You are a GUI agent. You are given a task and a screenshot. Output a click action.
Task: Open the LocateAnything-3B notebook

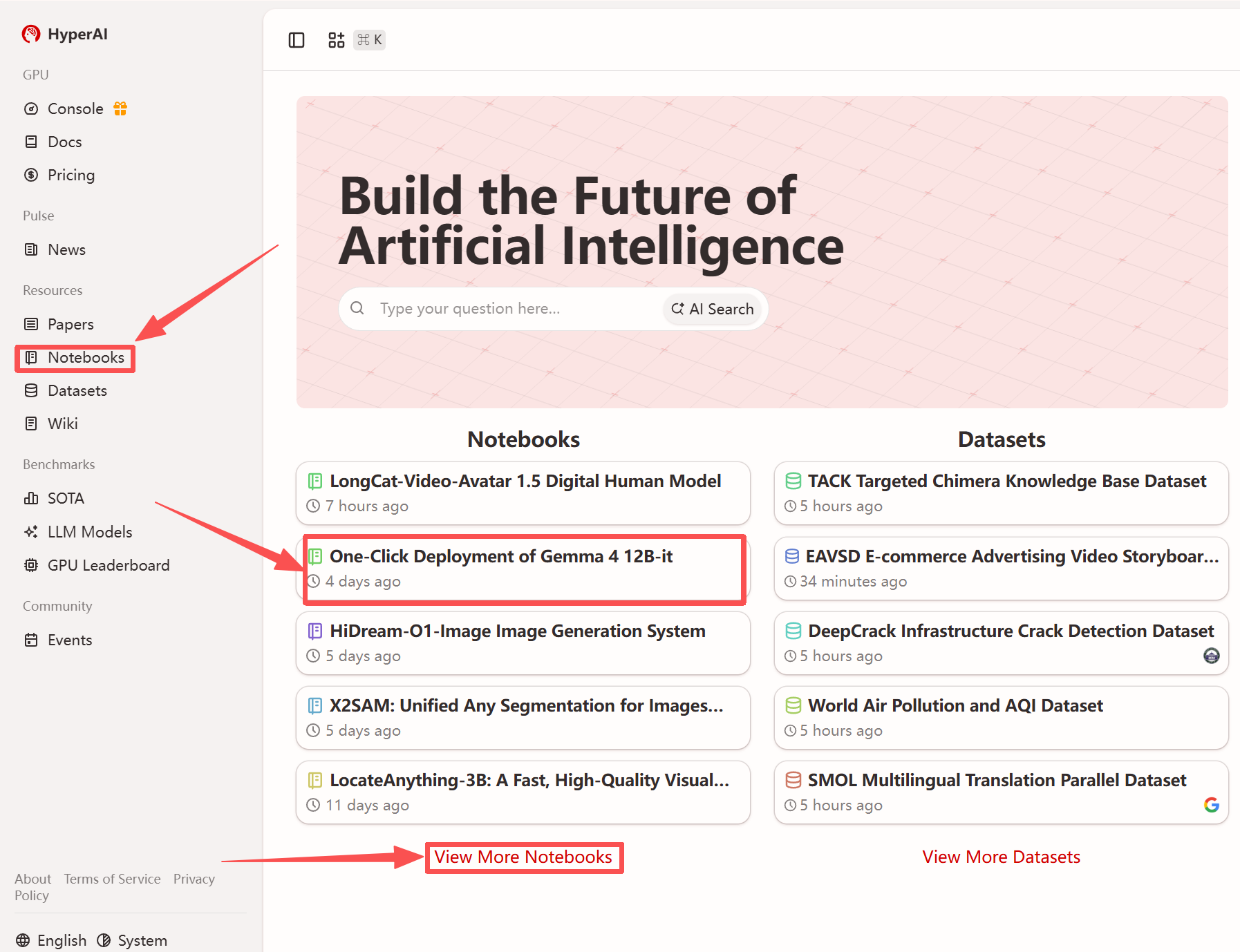coord(523,792)
